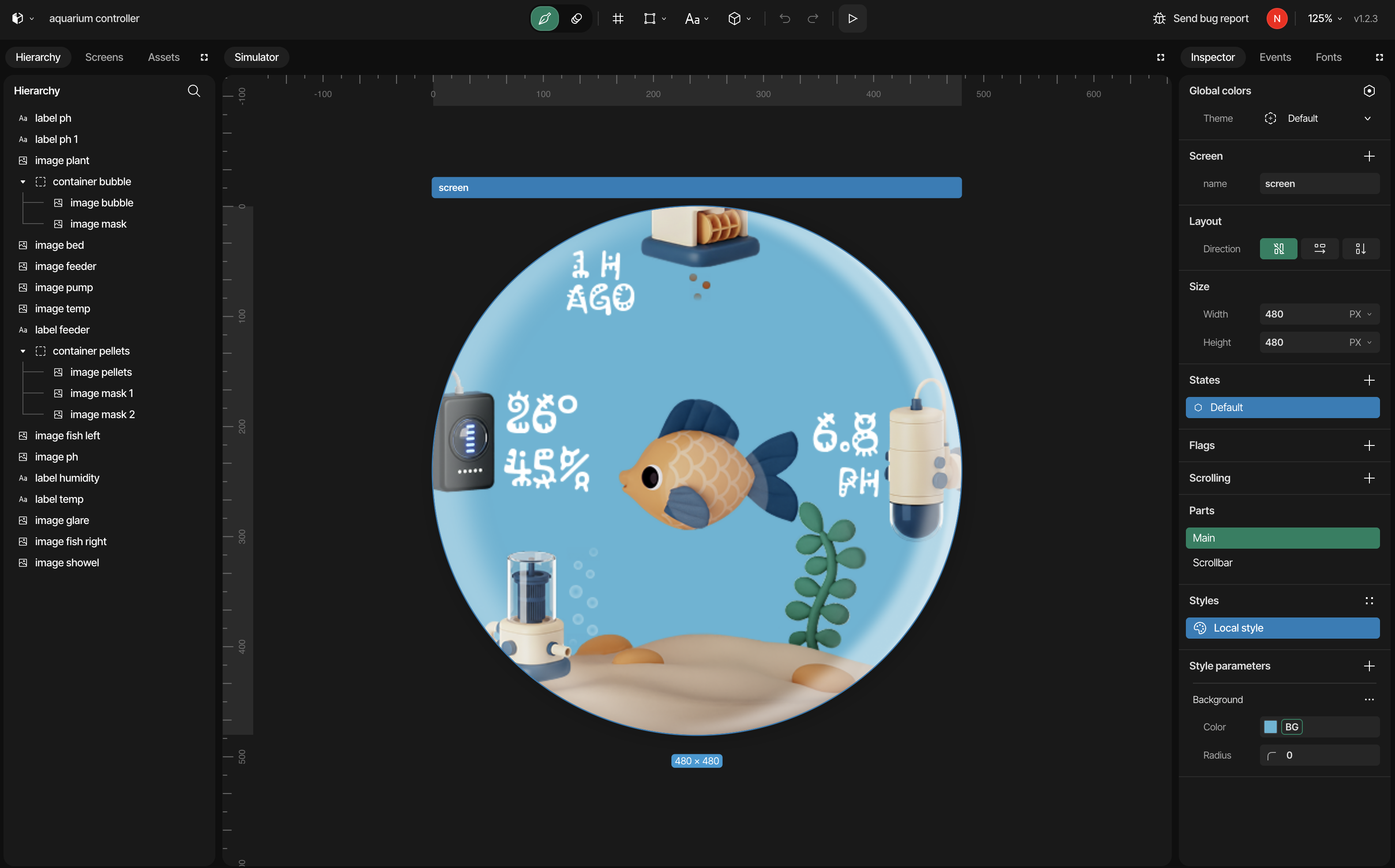Click the background color swatch
1395x868 pixels.
(1270, 727)
